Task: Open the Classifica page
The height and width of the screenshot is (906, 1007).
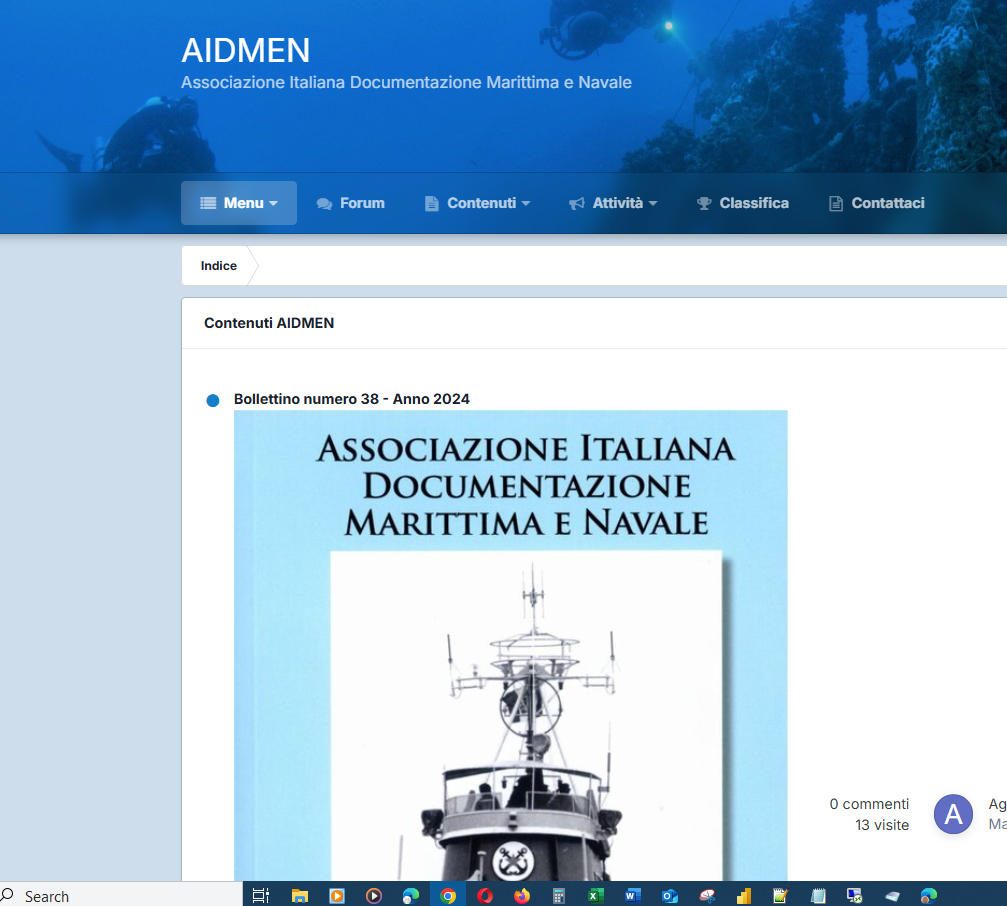Action: [x=743, y=203]
